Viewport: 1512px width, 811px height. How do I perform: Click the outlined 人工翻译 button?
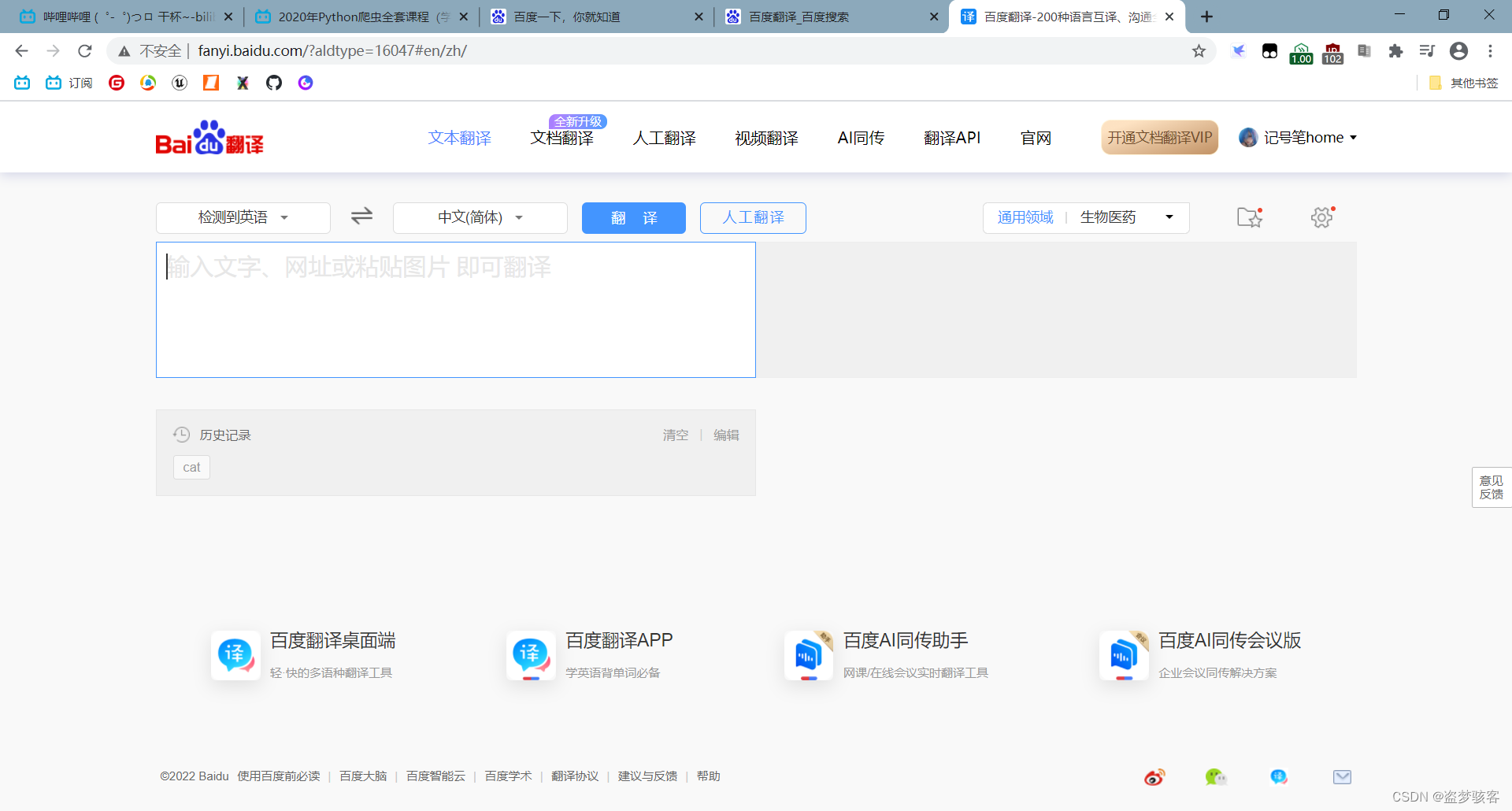[753, 218]
